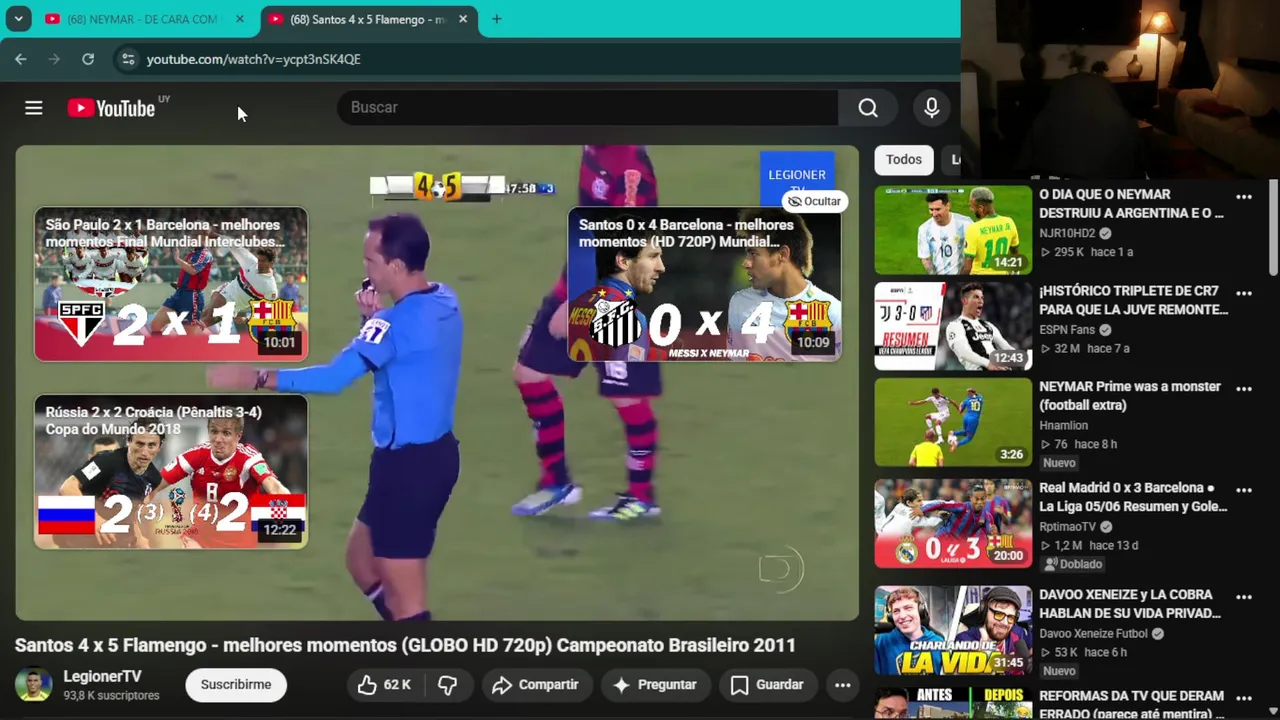This screenshot has height=720, width=1280.
Task: Open REFORMAS DA TV QUE DERAM video title
Action: (1130, 705)
